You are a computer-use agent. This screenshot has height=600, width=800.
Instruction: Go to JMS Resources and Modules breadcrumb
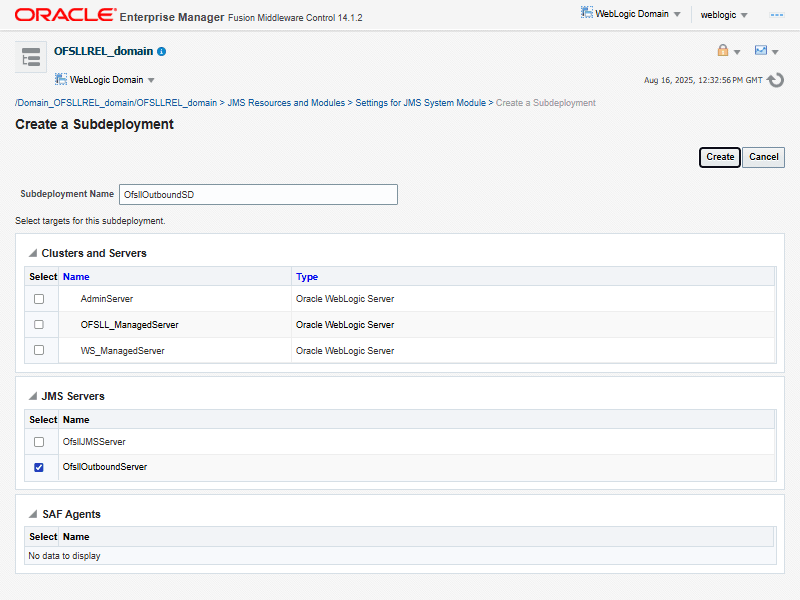pyautogui.click(x=286, y=103)
